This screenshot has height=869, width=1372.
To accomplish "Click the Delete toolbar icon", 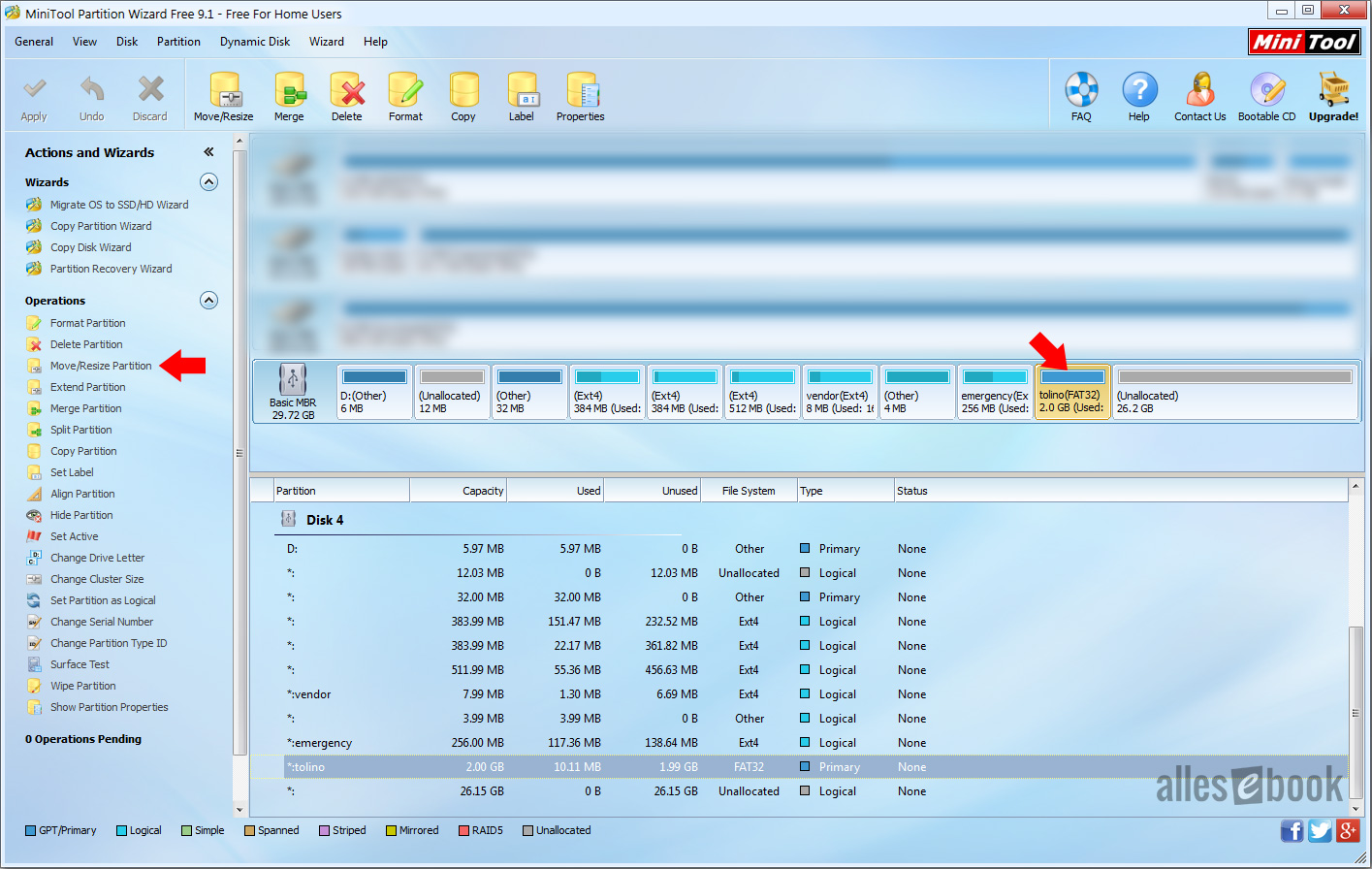I will pos(347,89).
